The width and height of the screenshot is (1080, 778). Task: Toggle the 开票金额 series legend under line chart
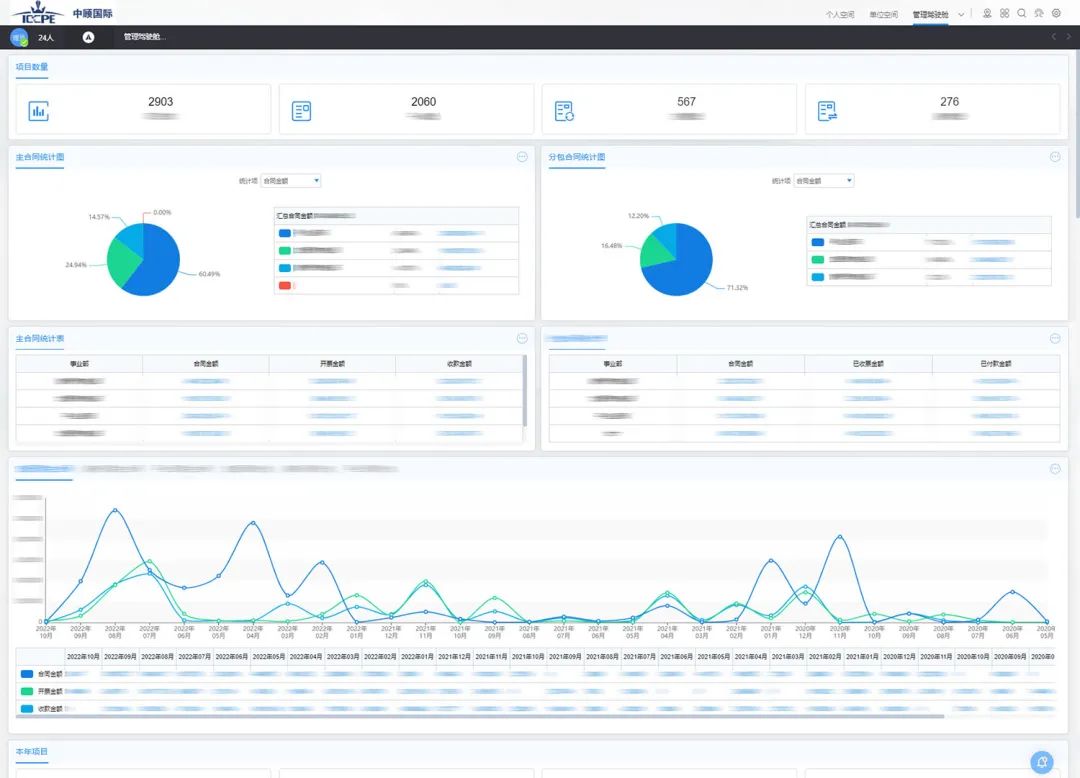click(41, 691)
